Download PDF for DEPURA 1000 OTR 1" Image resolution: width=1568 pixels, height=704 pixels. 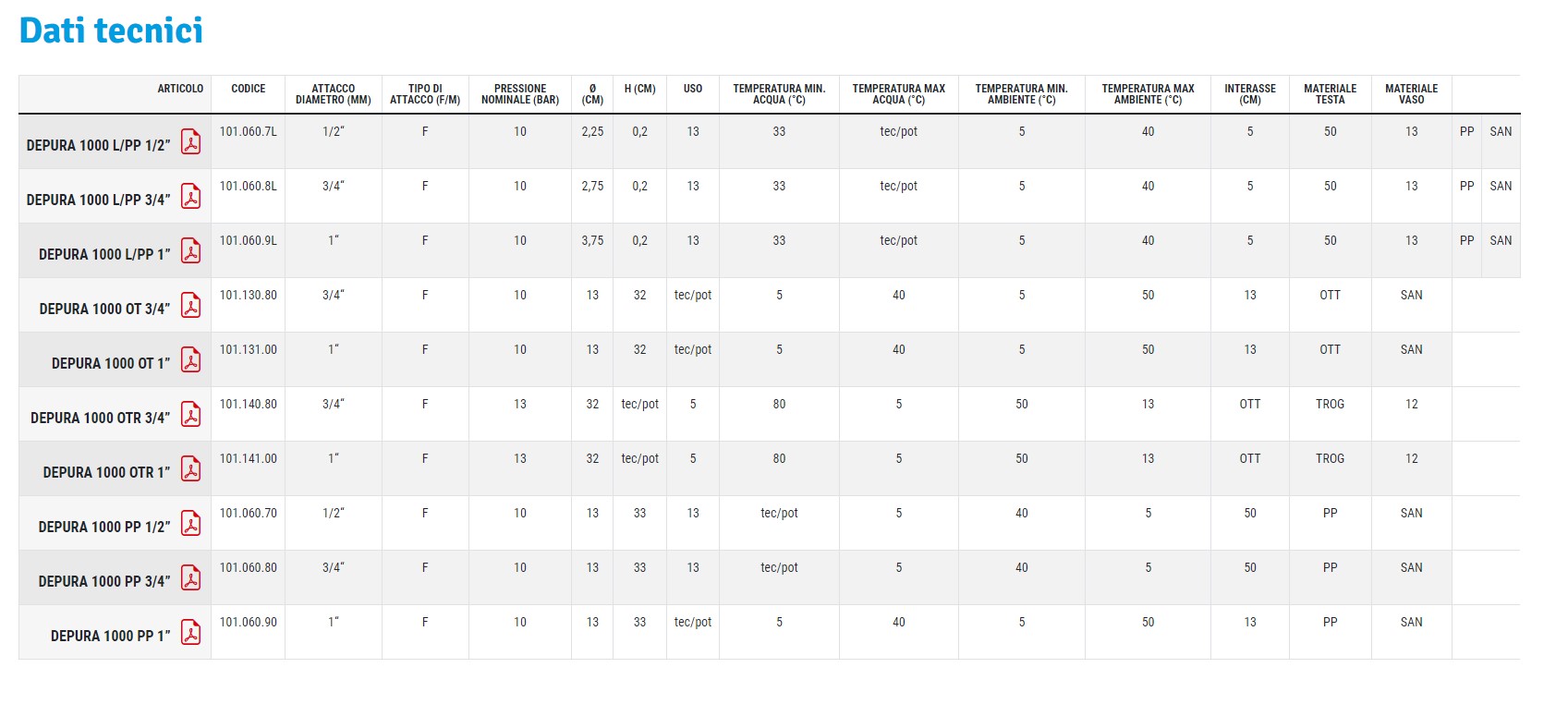[x=190, y=469]
